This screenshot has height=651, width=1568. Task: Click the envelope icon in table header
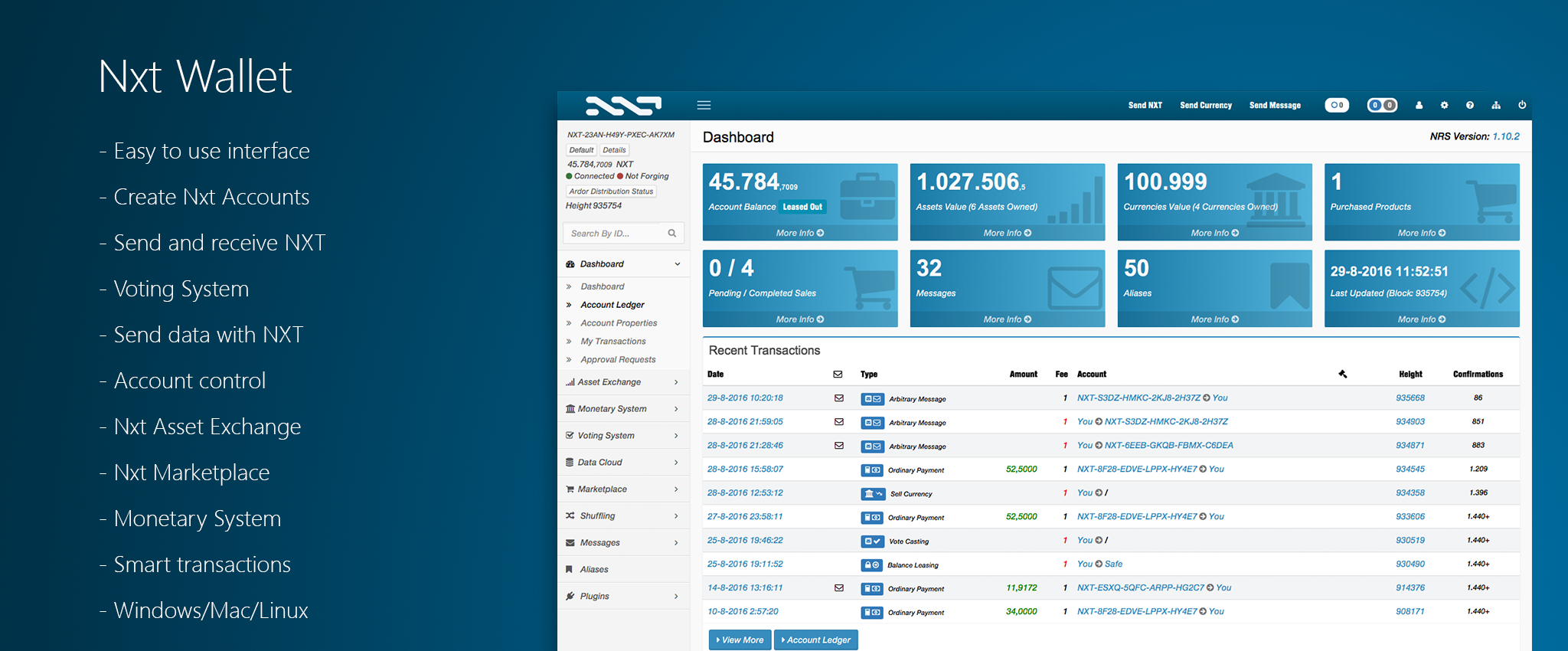coord(838,374)
